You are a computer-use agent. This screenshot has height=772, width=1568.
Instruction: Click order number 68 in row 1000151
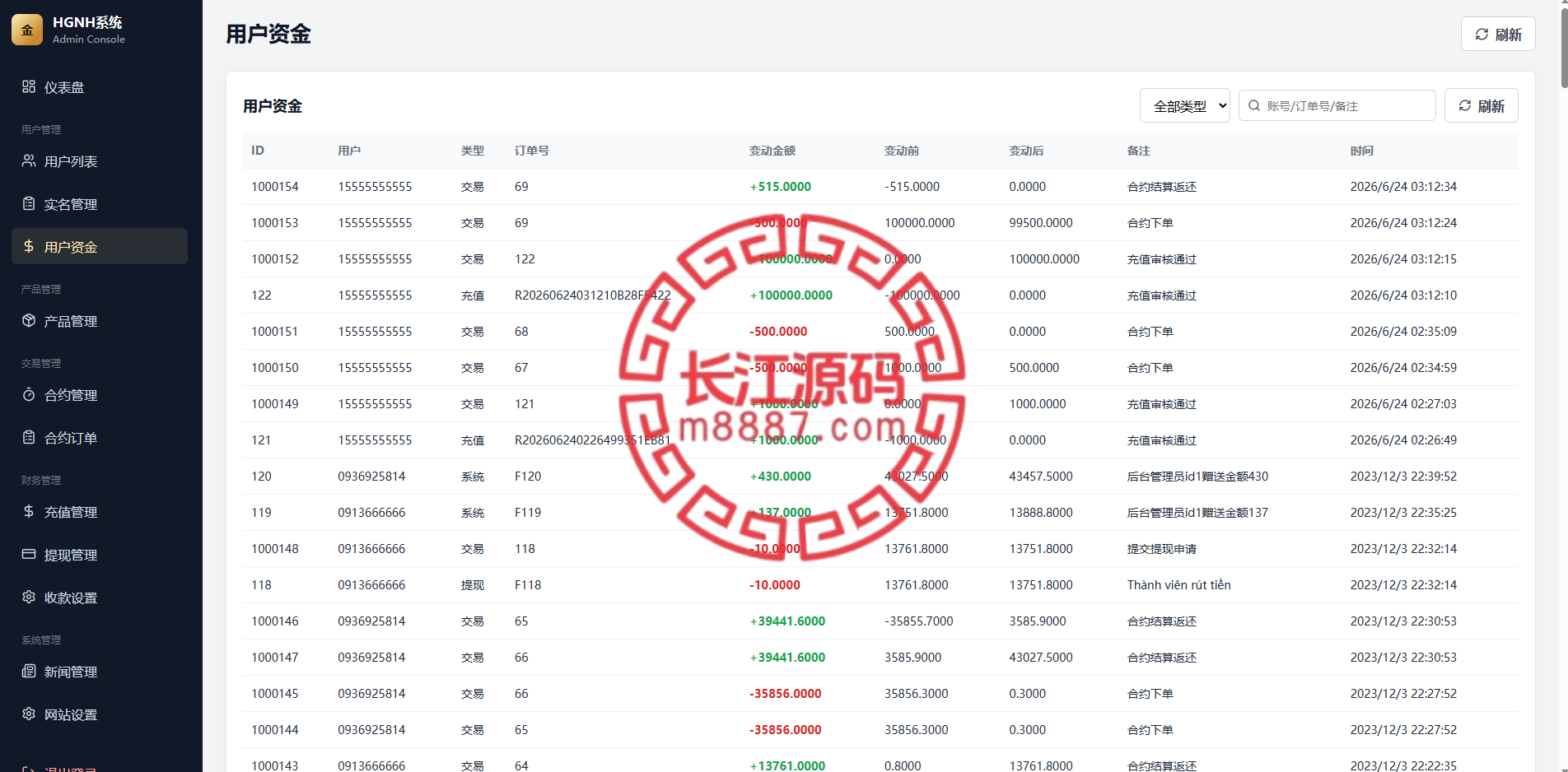coord(521,332)
